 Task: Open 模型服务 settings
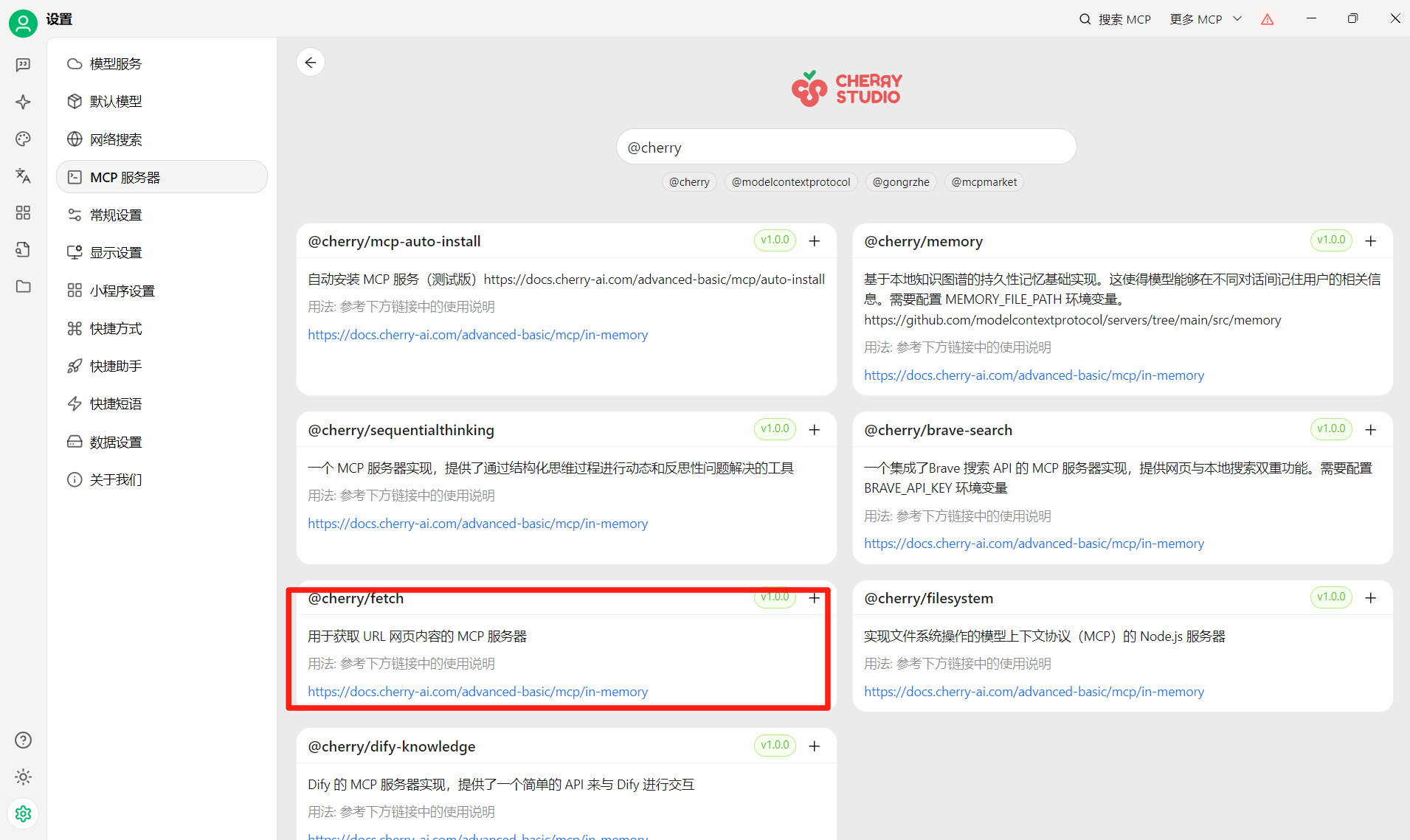point(162,63)
